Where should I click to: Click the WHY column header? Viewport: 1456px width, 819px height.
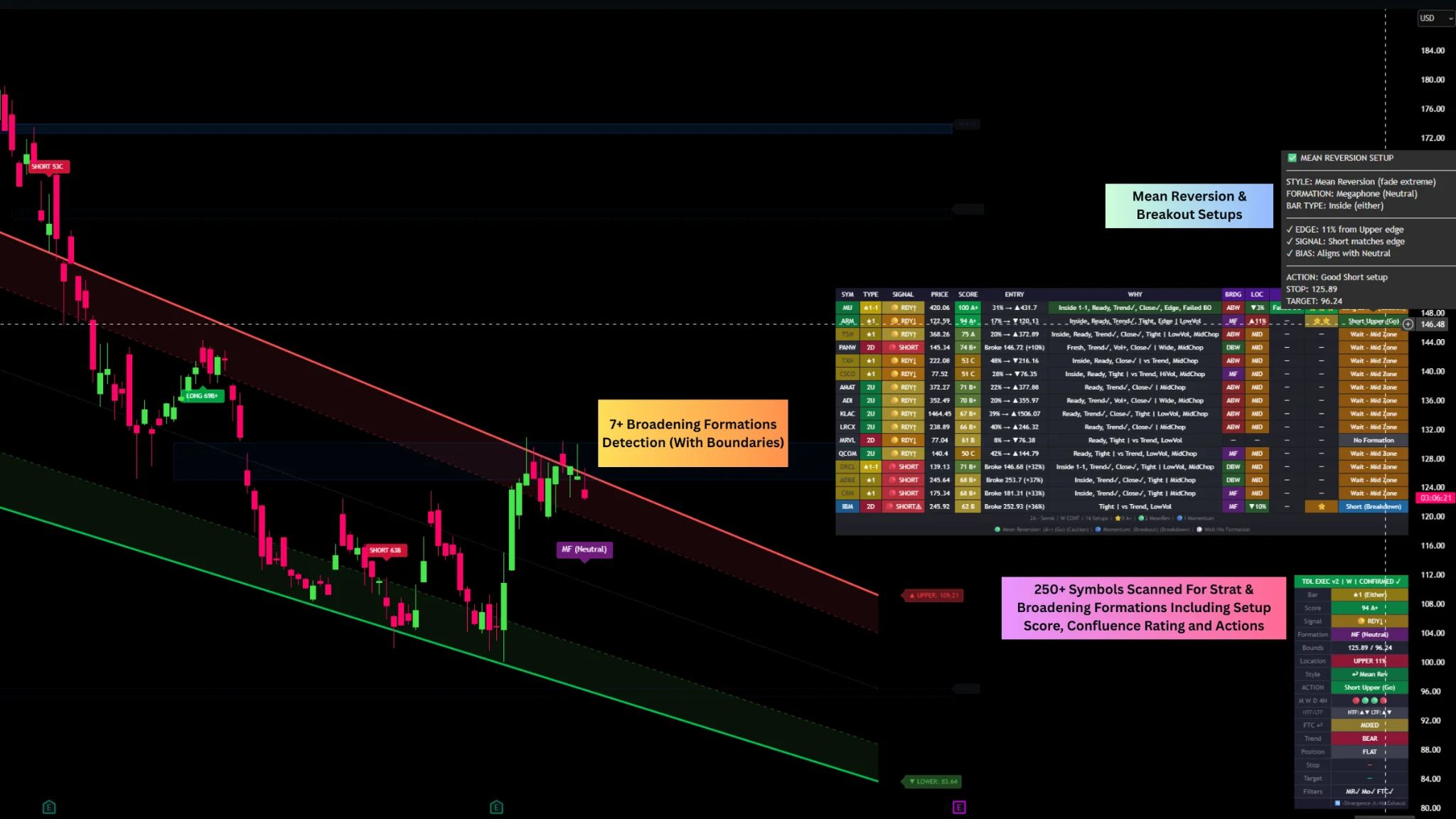1135,294
